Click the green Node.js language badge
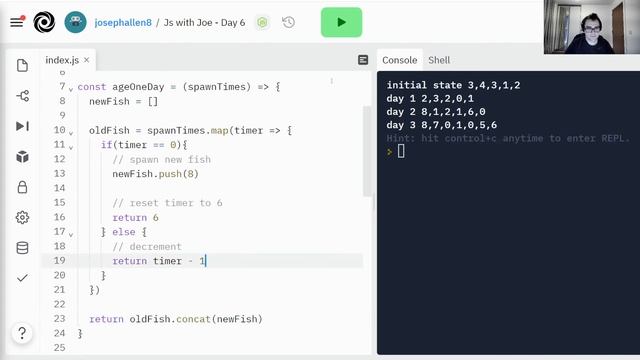640x360 pixels. click(x=262, y=22)
